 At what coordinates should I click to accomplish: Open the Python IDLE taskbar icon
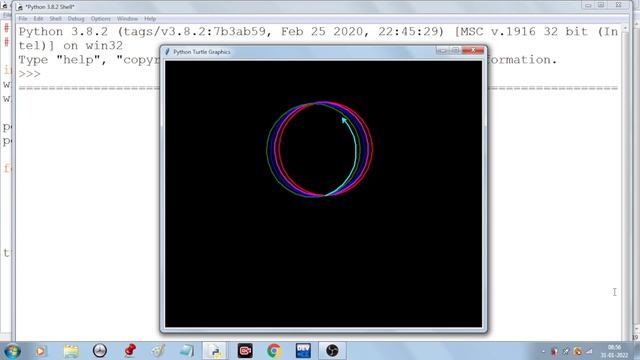pyautogui.click(x=216, y=351)
